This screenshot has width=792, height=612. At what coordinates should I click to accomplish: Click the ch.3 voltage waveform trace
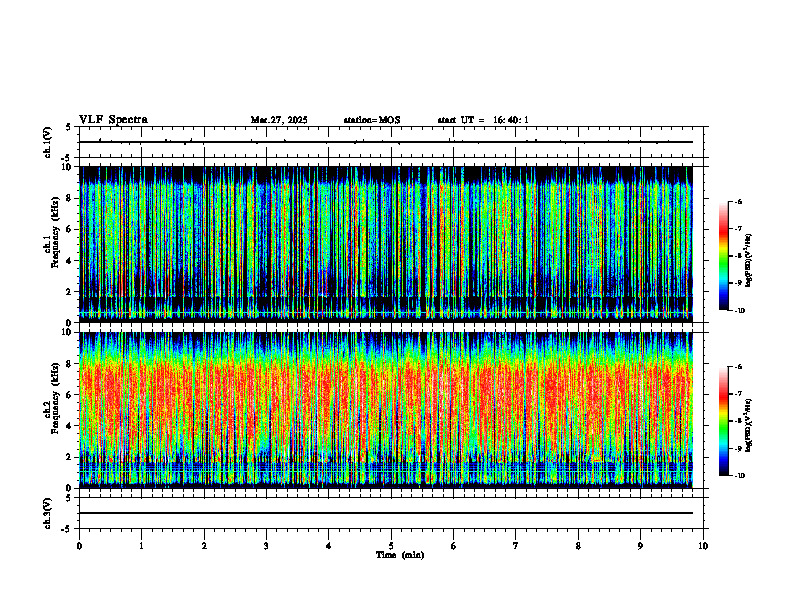click(x=386, y=513)
